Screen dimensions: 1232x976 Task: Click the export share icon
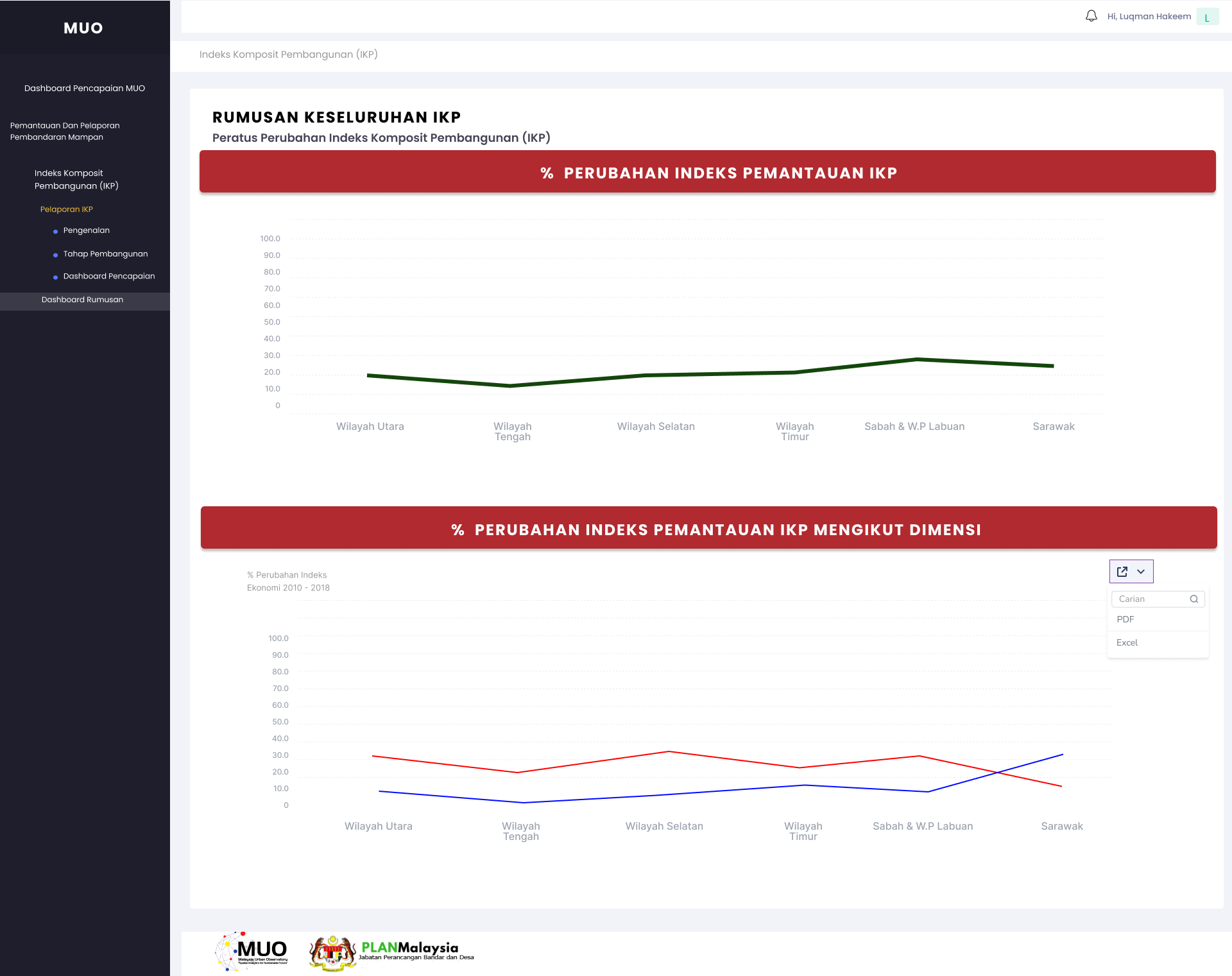coord(1122,572)
